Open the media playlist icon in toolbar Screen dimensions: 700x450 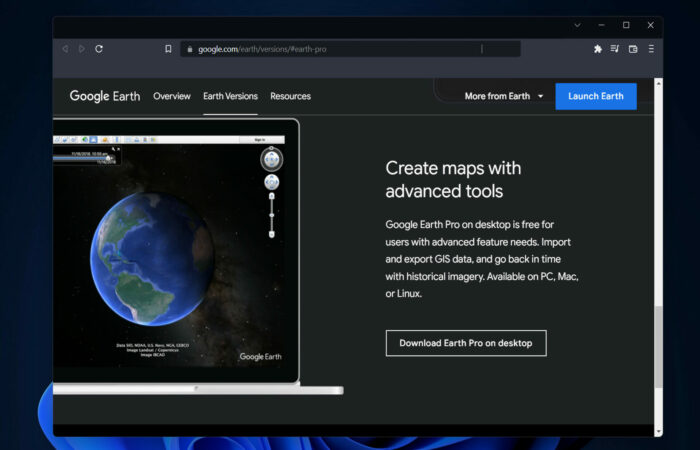point(615,49)
